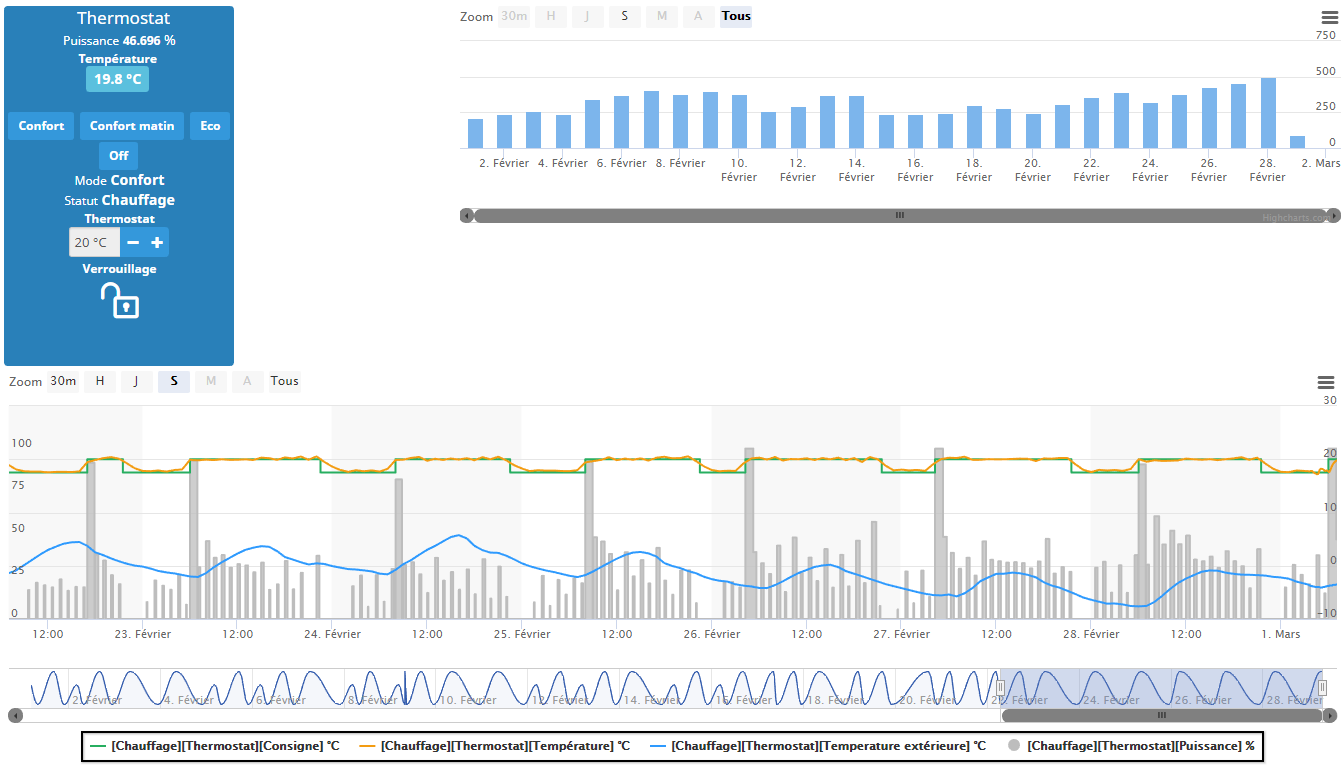Increase thermostat setpoint with the plus button
This screenshot has height=768, width=1341.
157,242
